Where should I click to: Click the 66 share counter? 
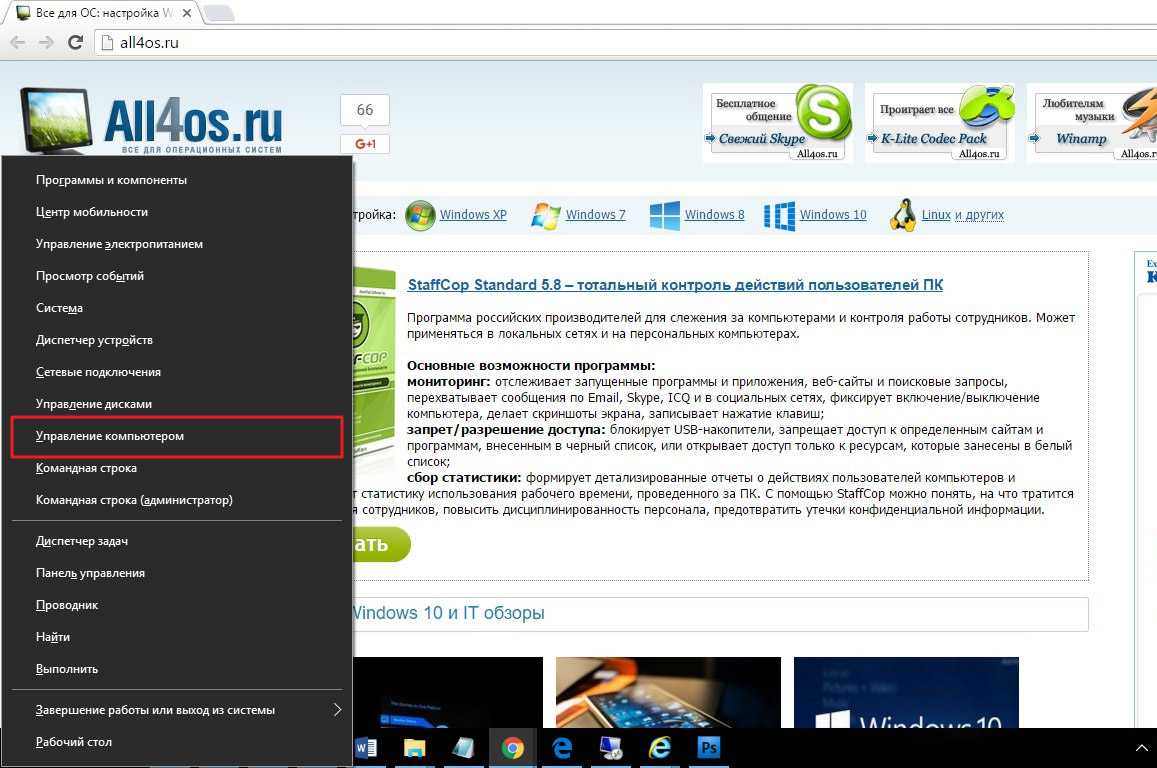pos(365,110)
